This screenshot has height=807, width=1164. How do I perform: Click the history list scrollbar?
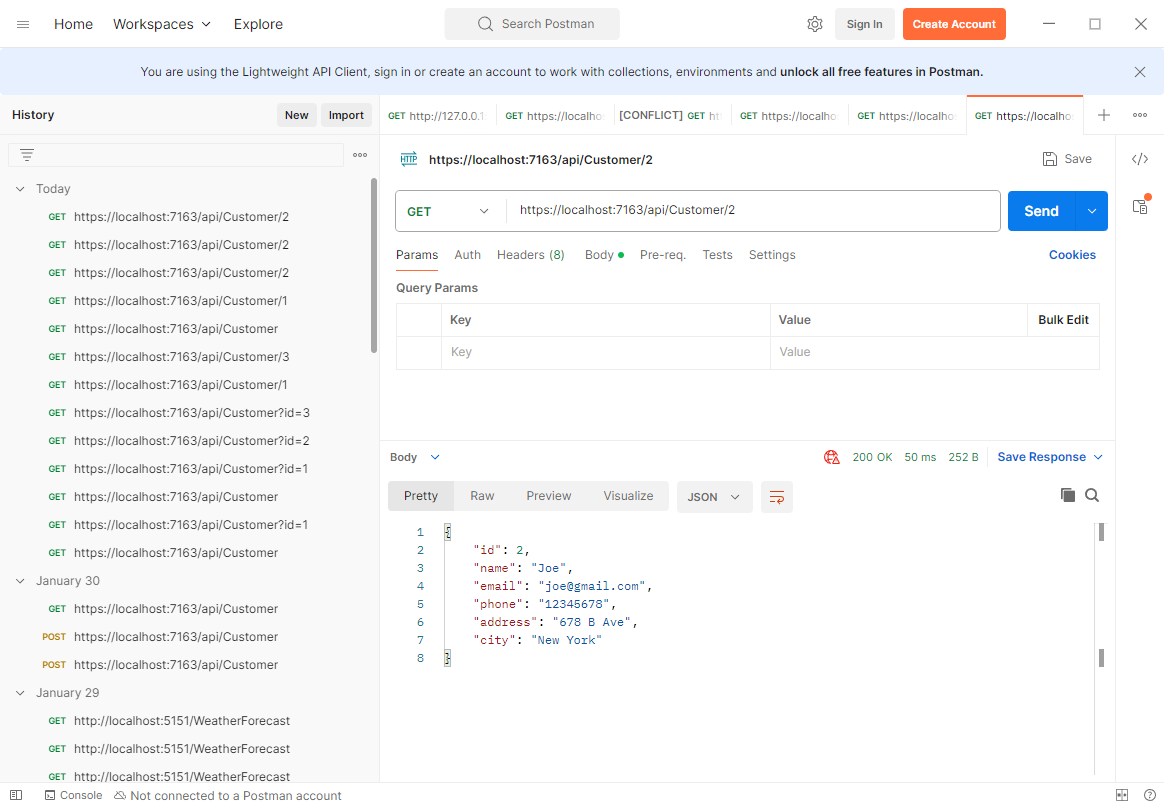point(374,265)
